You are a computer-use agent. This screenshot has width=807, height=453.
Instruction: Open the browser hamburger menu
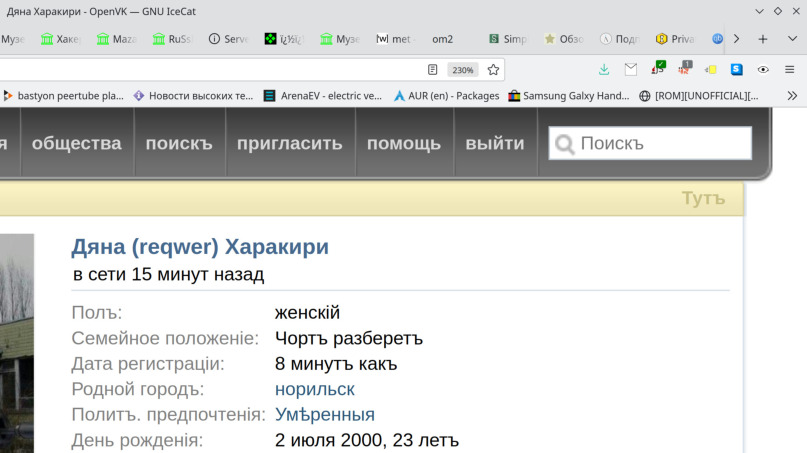[x=789, y=70]
